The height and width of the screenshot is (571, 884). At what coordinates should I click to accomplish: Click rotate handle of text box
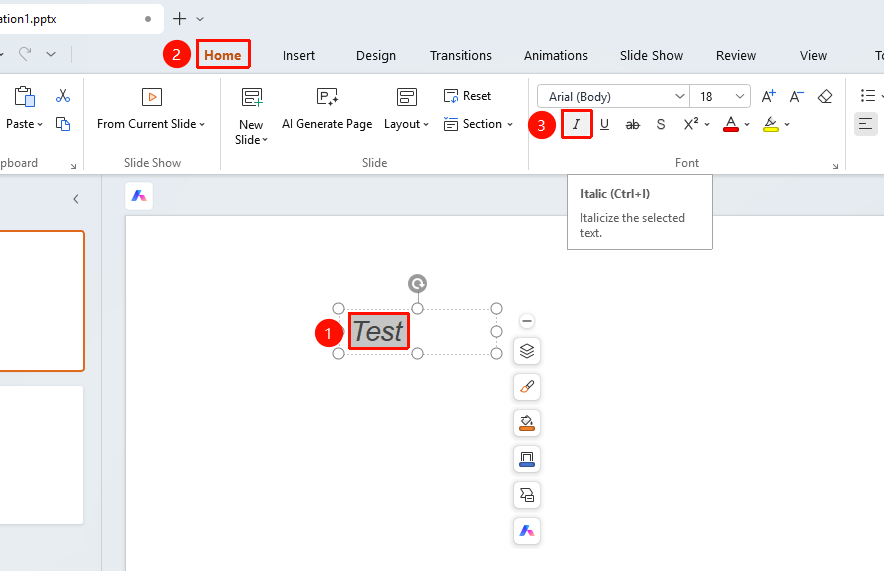417,284
